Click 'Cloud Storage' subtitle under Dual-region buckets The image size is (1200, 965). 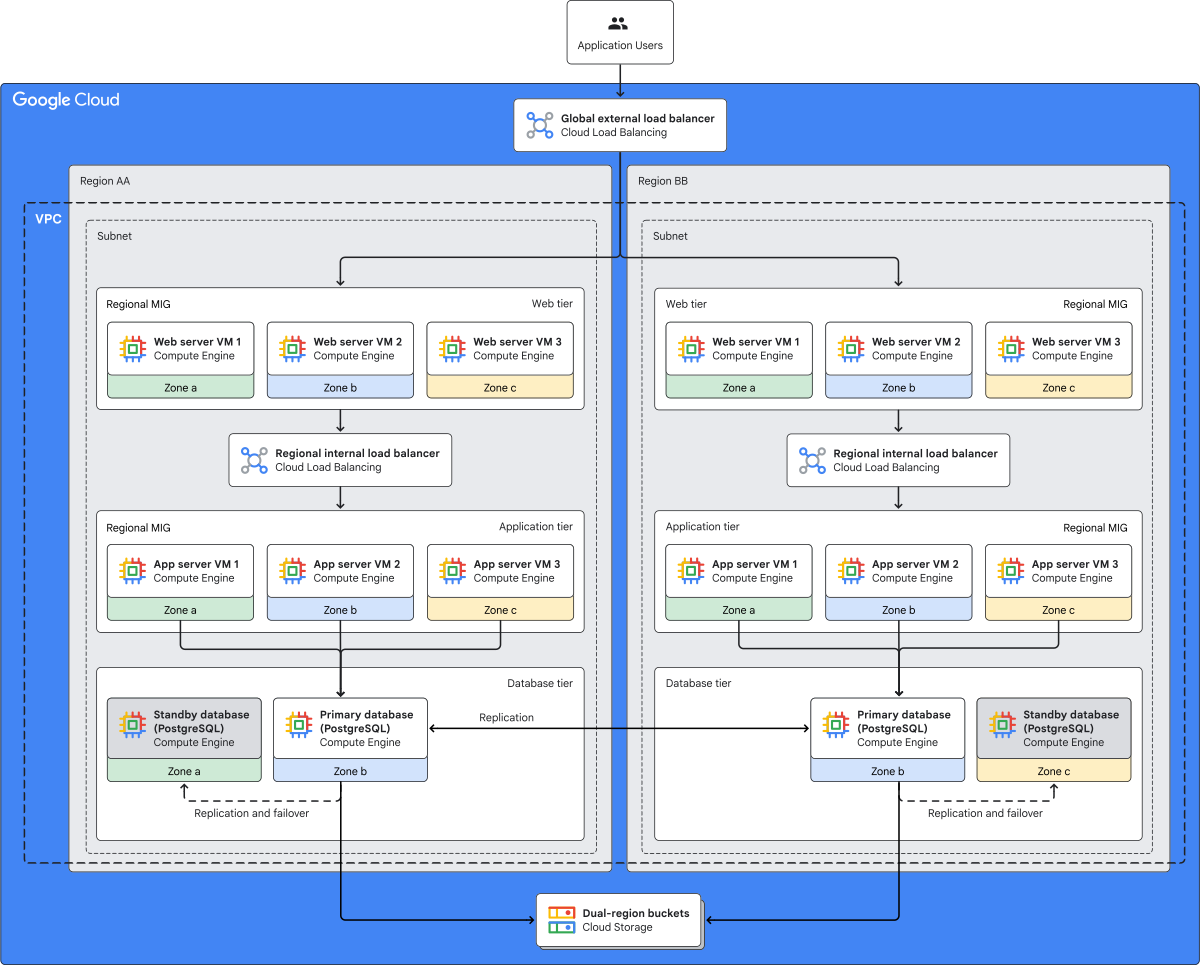point(618,927)
